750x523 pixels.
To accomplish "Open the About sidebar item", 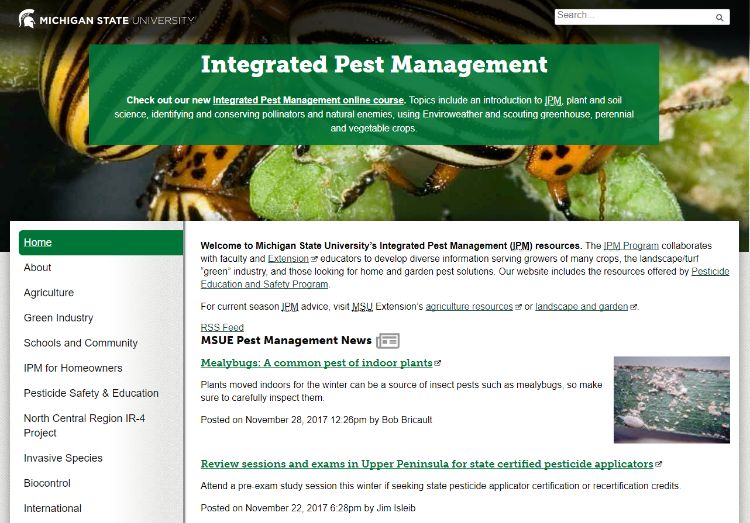I will tap(38, 267).
